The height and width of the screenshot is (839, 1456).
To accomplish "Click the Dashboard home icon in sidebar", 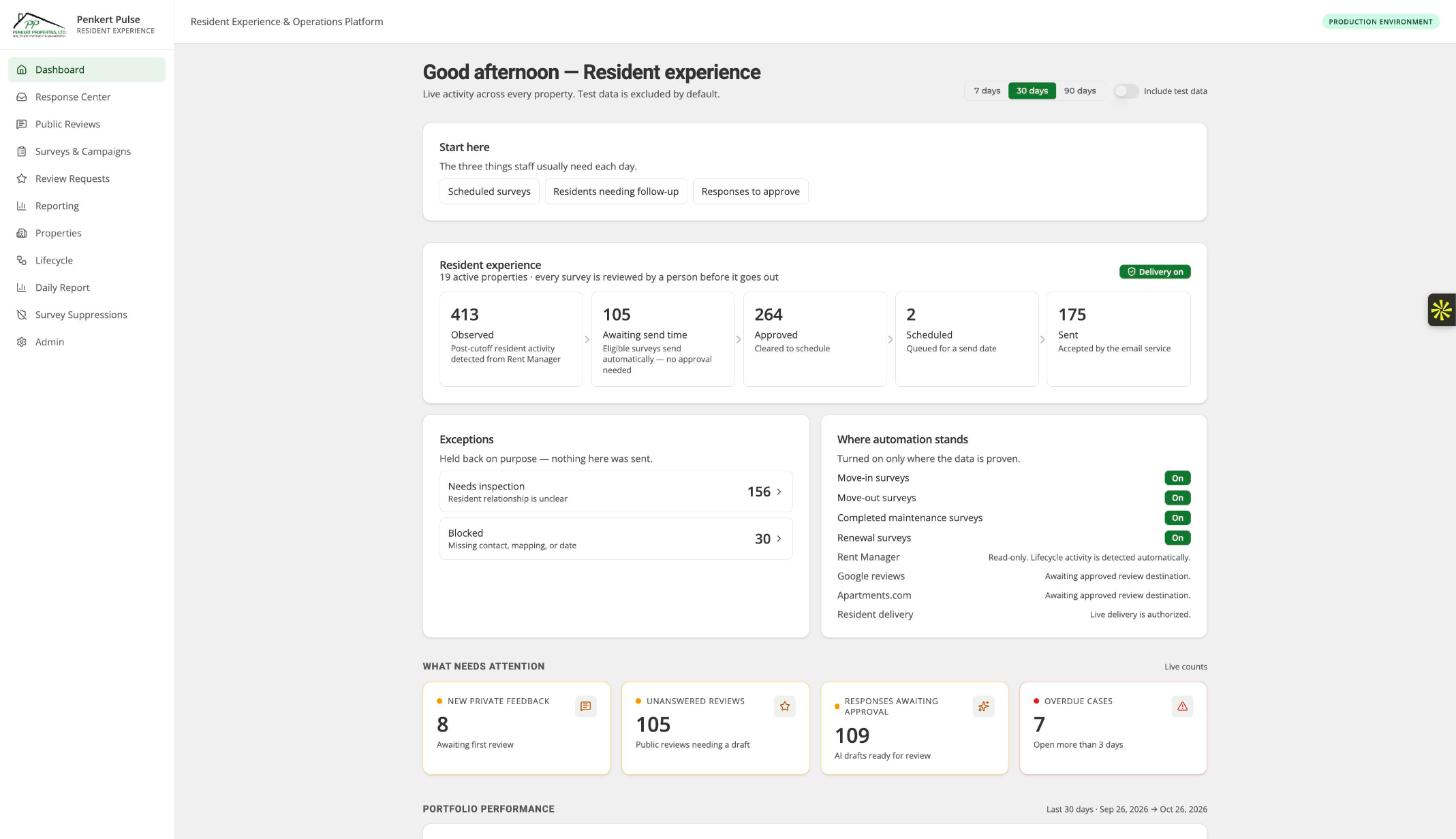I will (x=22, y=70).
